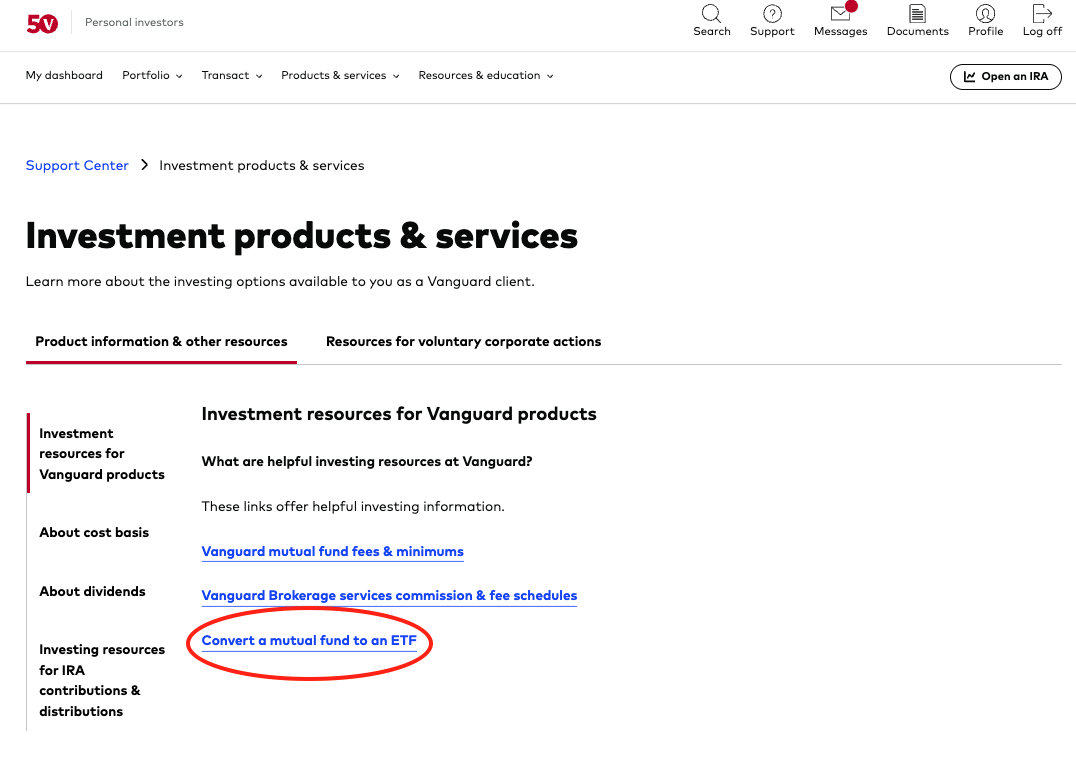Expand Products & services chevron
The image size is (1076, 767).
click(x=396, y=76)
